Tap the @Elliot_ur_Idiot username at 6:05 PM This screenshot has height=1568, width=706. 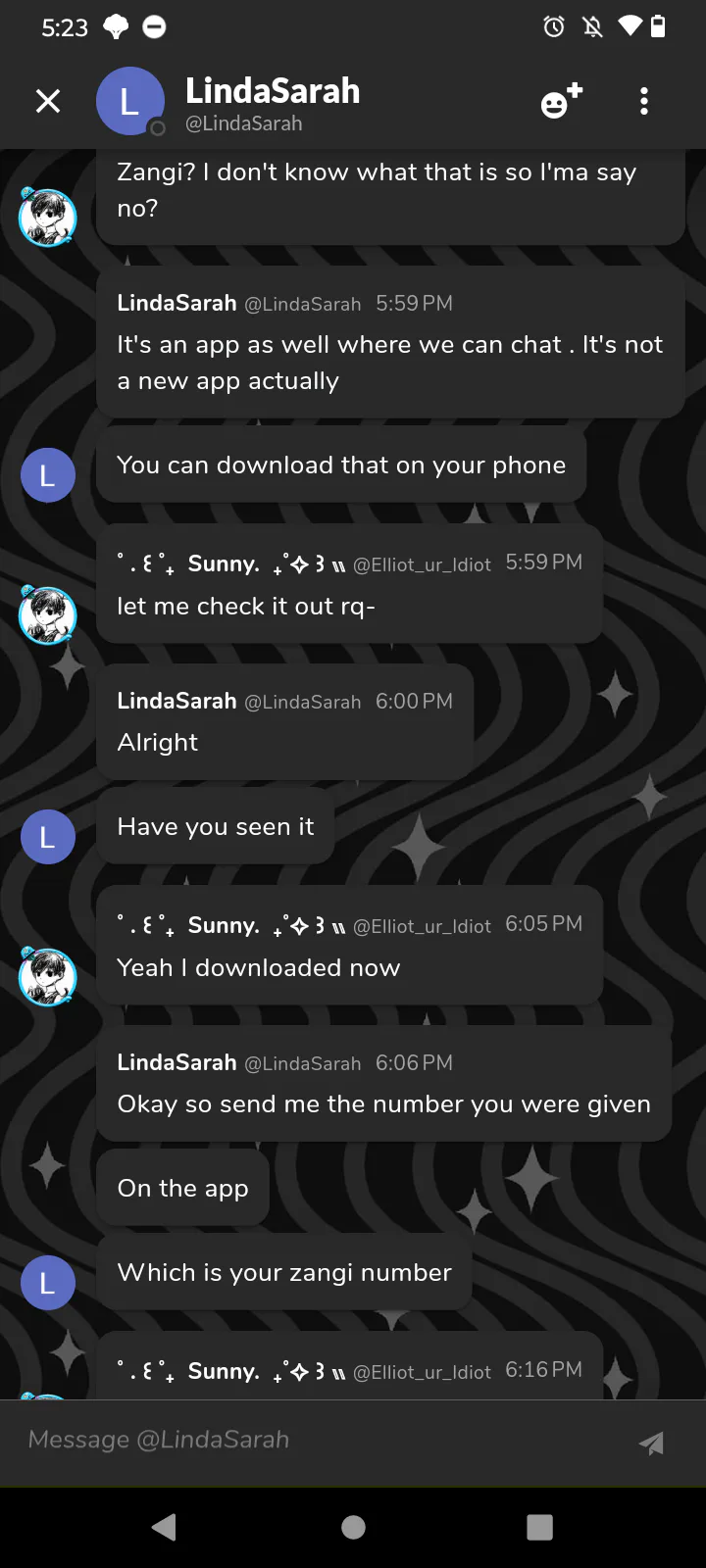click(x=422, y=926)
